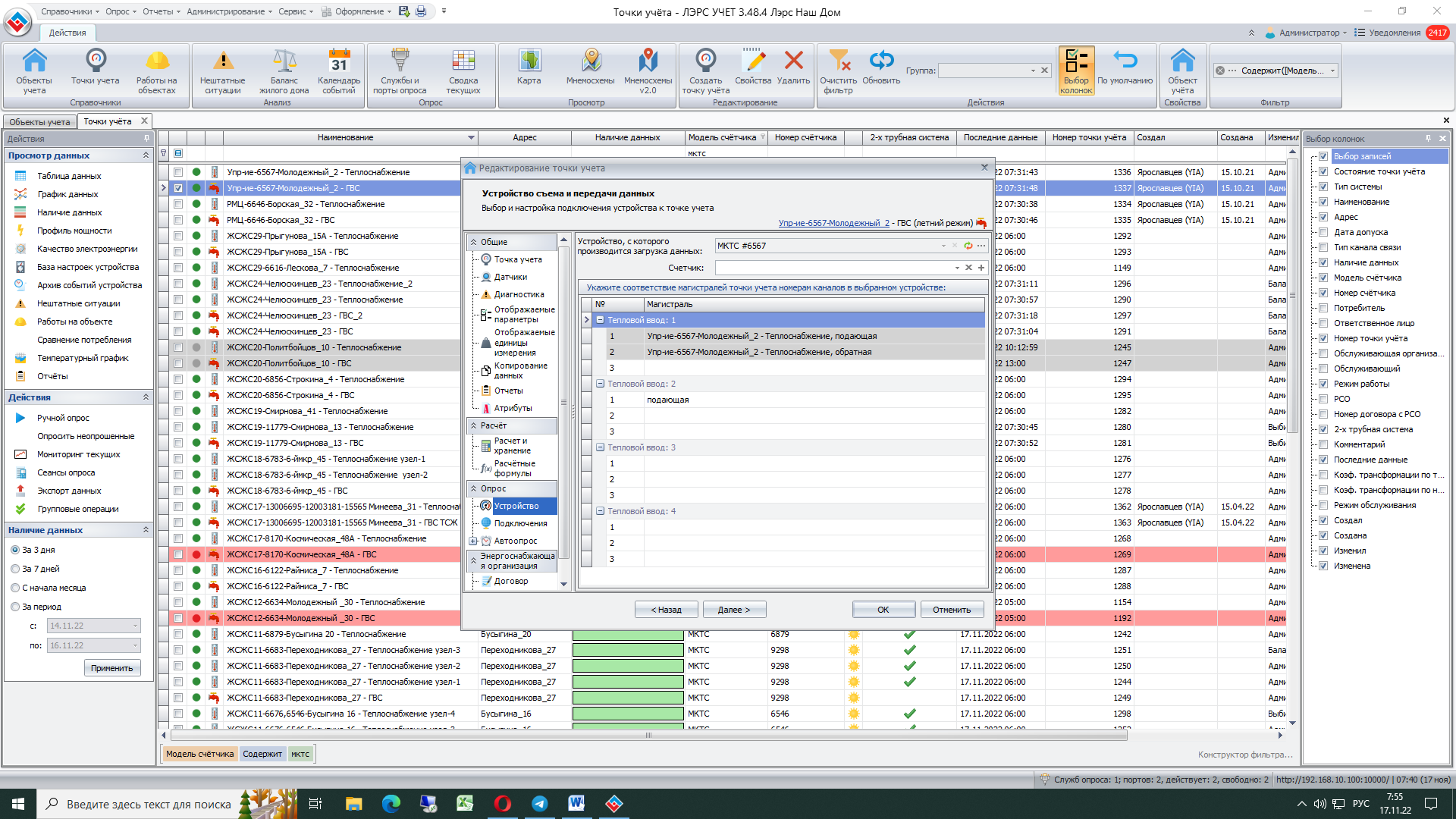Click horizontal scrollbar under the table
The image size is (1456, 819).
point(648,735)
